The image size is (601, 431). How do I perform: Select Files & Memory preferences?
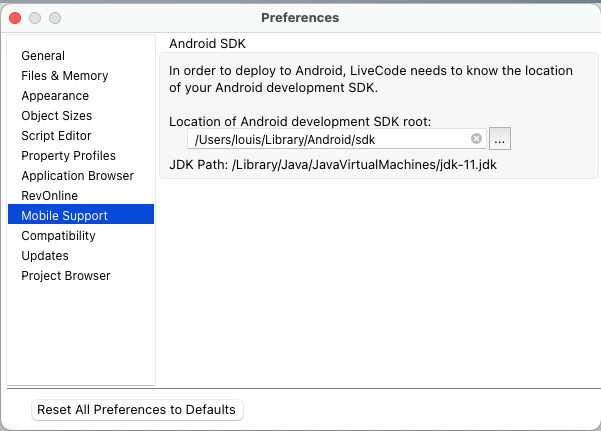click(65, 76)
